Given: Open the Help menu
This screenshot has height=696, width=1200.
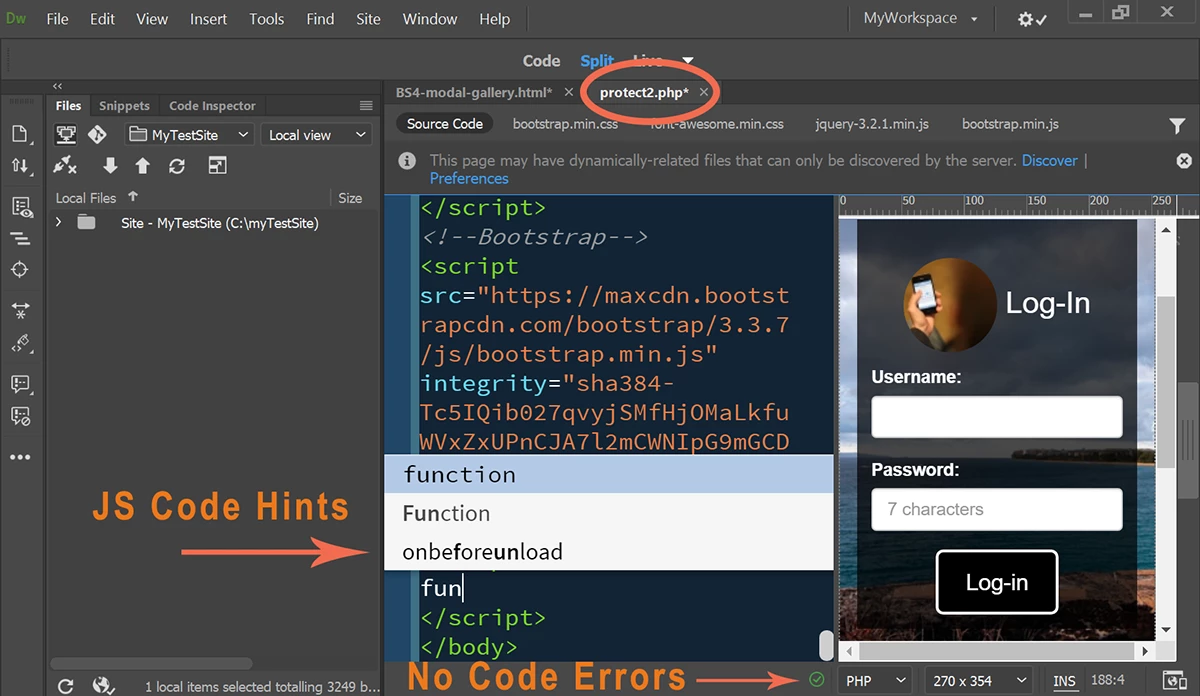Looking at the screenshot, I should coord(494,19).
